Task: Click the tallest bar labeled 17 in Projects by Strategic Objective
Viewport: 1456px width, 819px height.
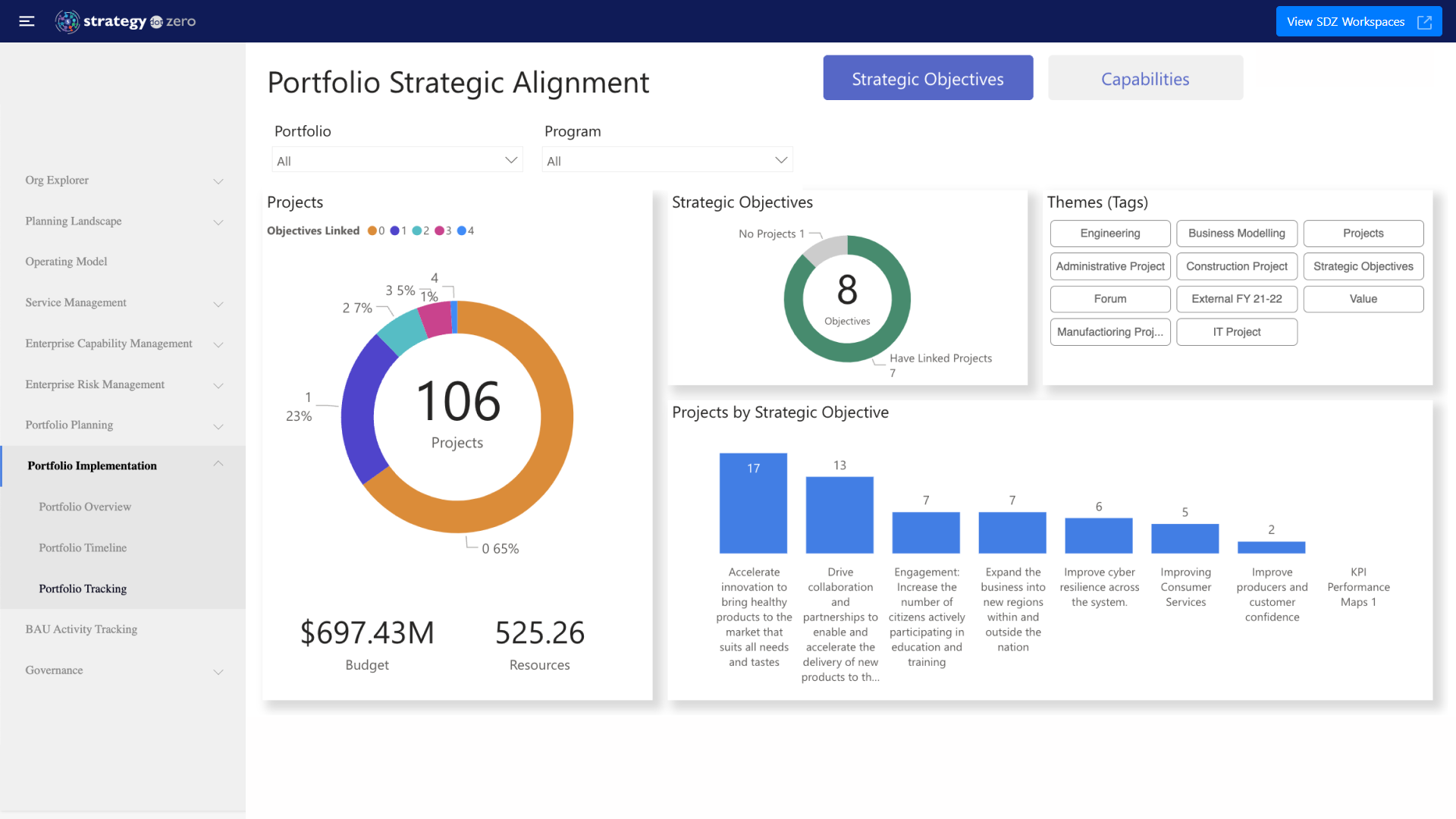Action: [753, 503]
